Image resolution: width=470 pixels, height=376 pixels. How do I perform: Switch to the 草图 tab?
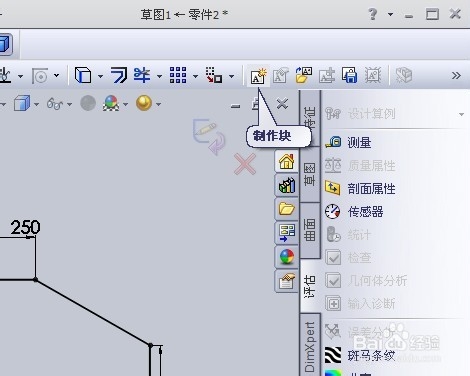point(310,175)
